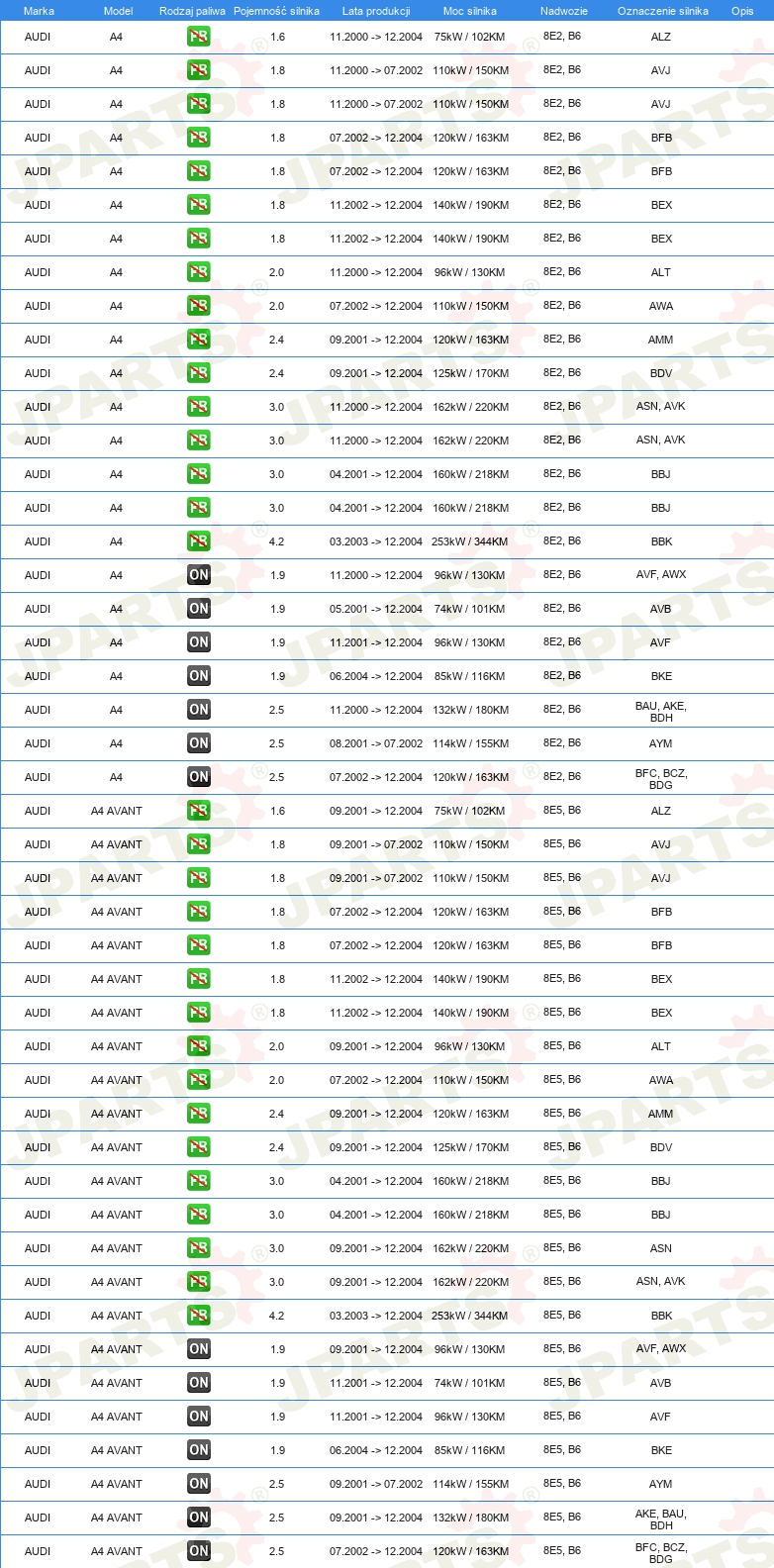774x1568 pixels.
Task: Select the Rodzaj paliwa column header
Action: pos(192,11)
